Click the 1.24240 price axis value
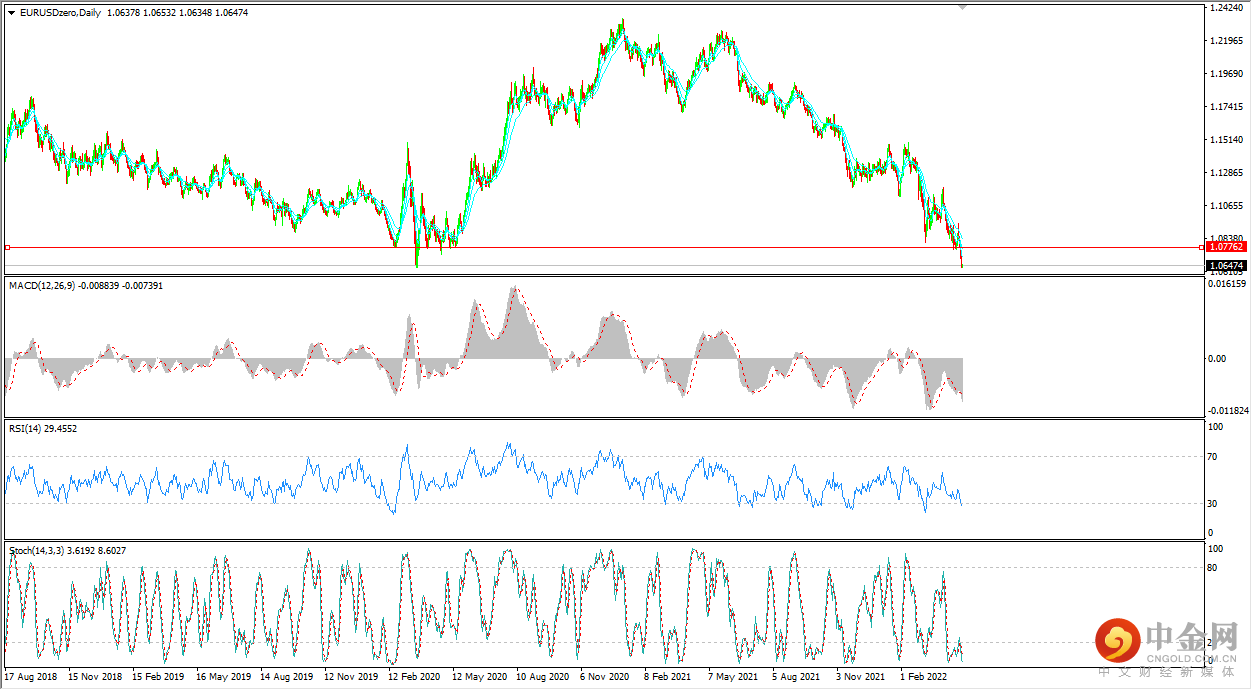Screen dimensions: 1252x690 coord(1224,8)
